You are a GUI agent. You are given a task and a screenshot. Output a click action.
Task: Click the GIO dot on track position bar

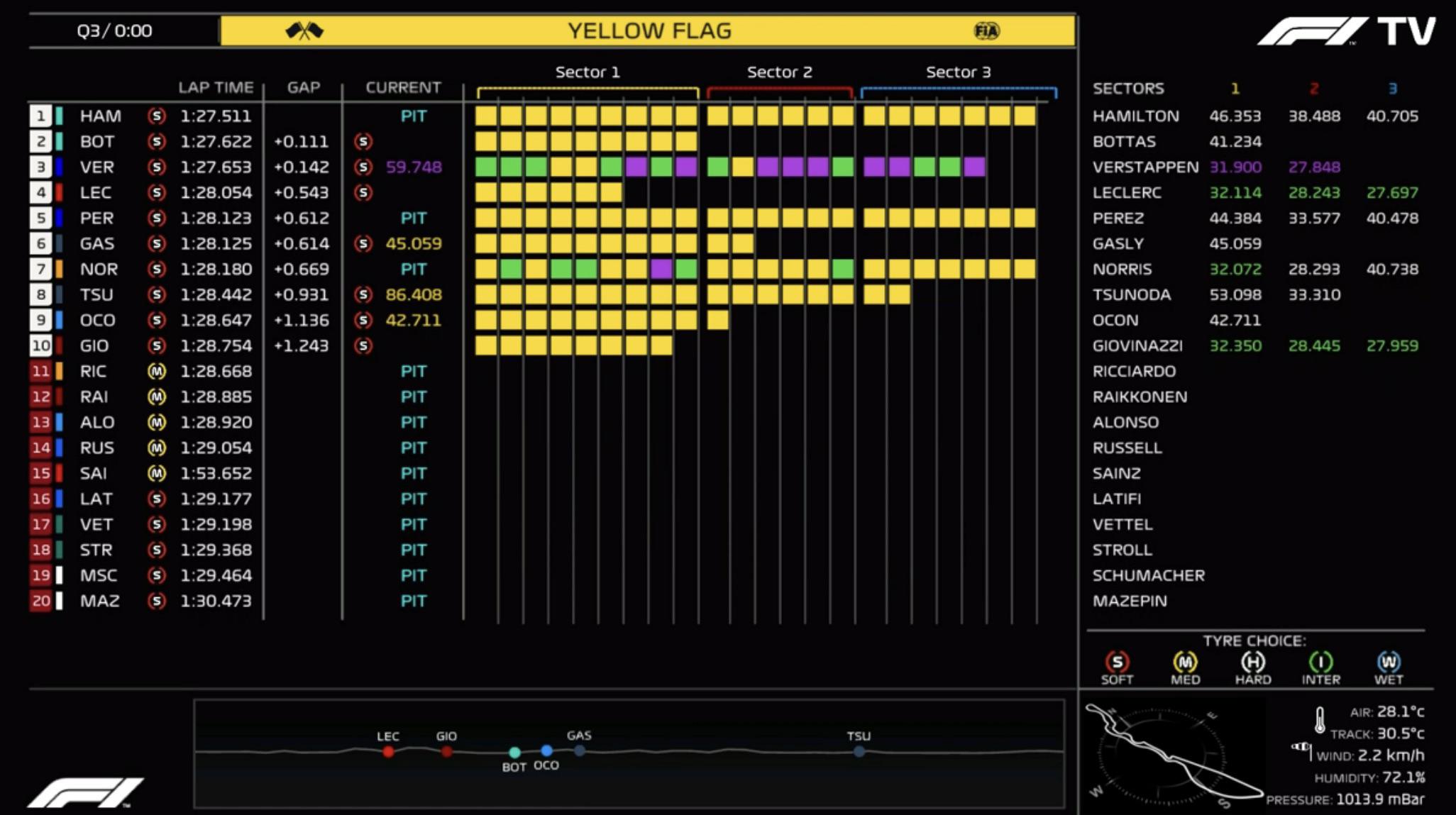(446, 752)
